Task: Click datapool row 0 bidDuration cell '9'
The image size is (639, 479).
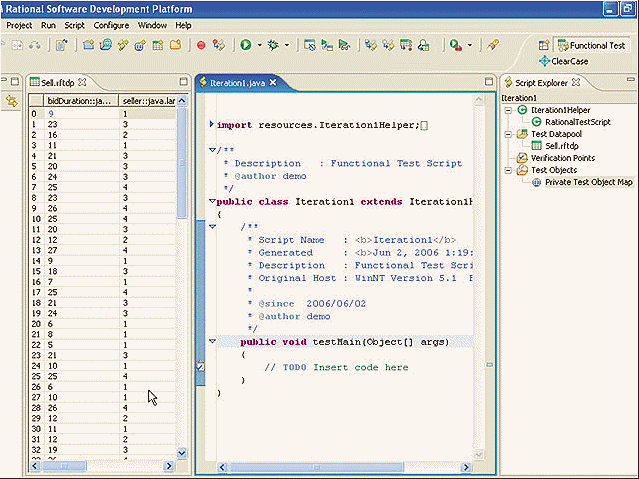Action: coord(81,114)
